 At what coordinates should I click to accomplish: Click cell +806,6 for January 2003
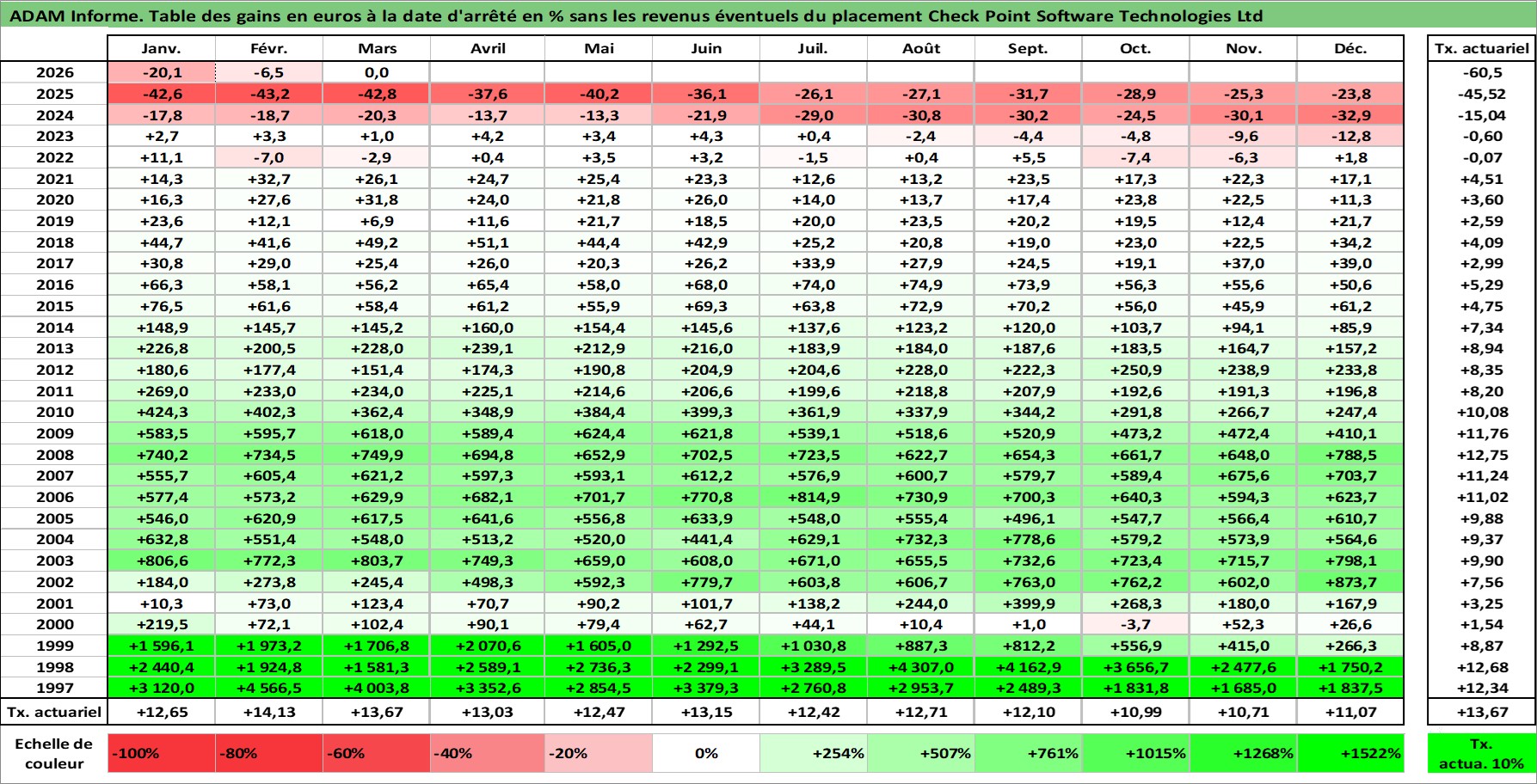(162, 560)
